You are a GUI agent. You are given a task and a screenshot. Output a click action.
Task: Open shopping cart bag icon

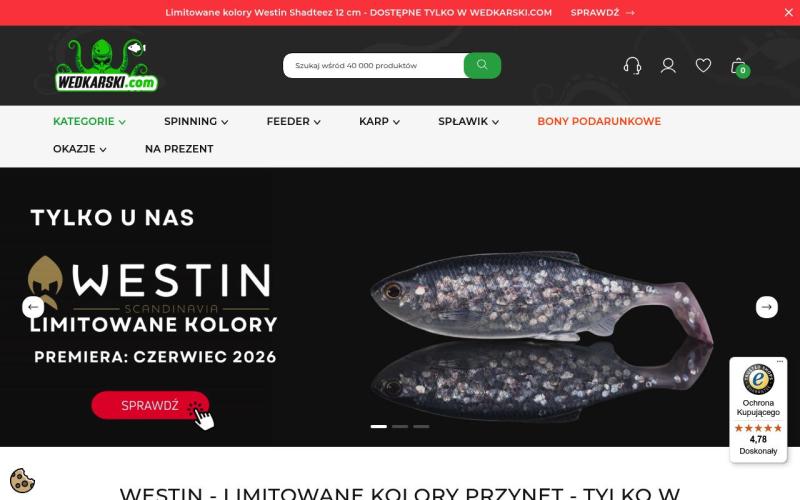[739, 67]
